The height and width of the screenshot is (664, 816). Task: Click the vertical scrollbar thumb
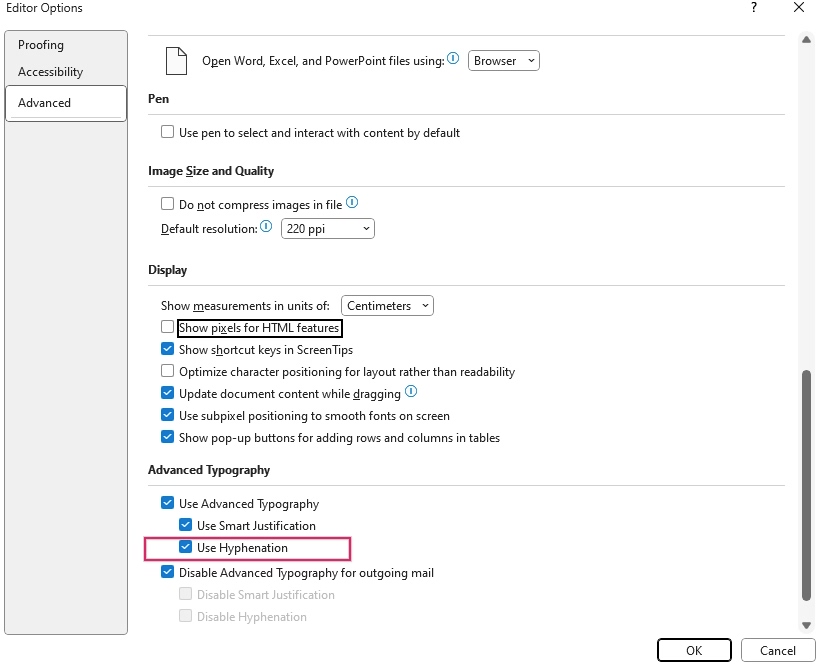[x=806, y=485]
